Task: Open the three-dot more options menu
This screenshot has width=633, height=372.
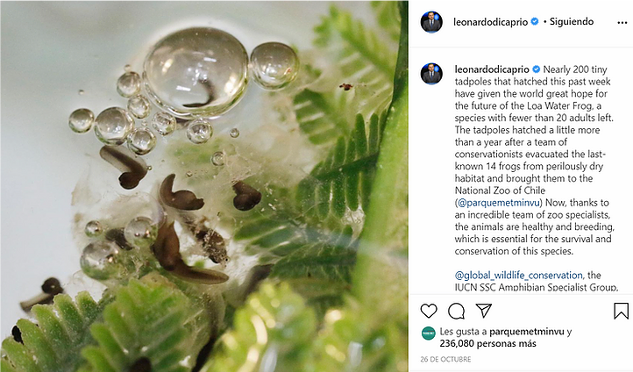Action: [622, 23]
